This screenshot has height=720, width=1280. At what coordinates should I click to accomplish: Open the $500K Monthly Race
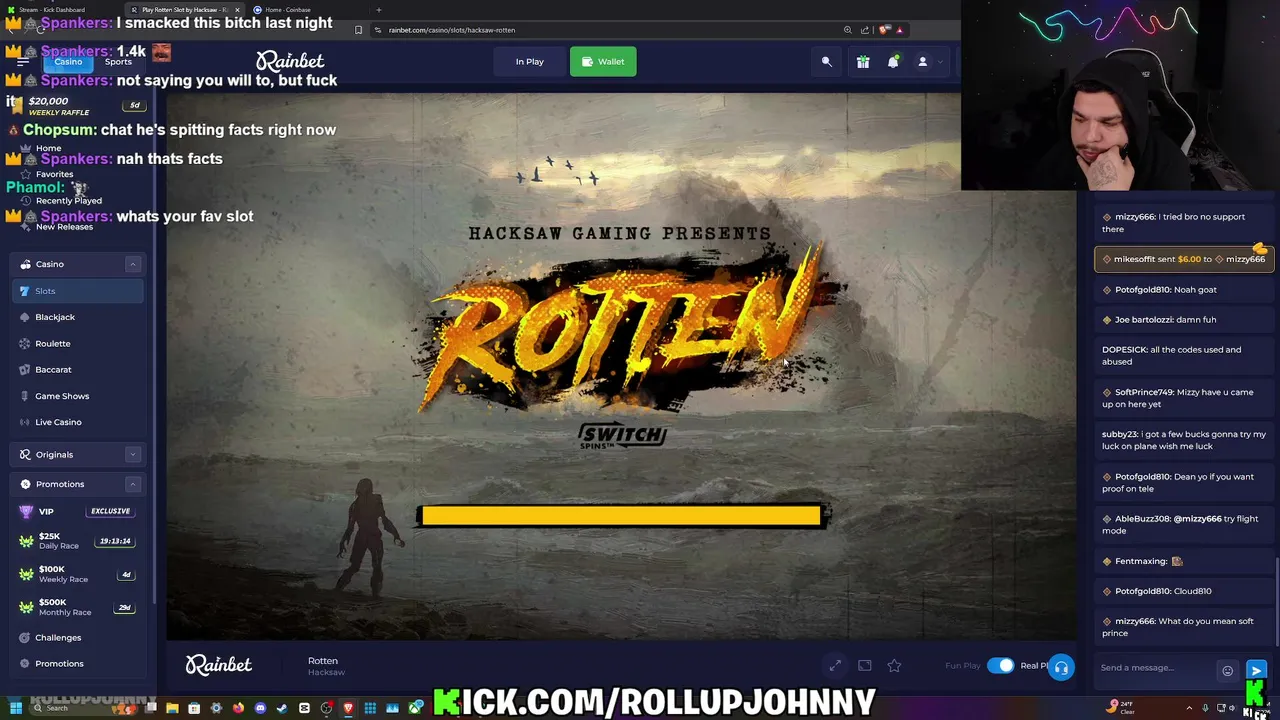point(77,607)
